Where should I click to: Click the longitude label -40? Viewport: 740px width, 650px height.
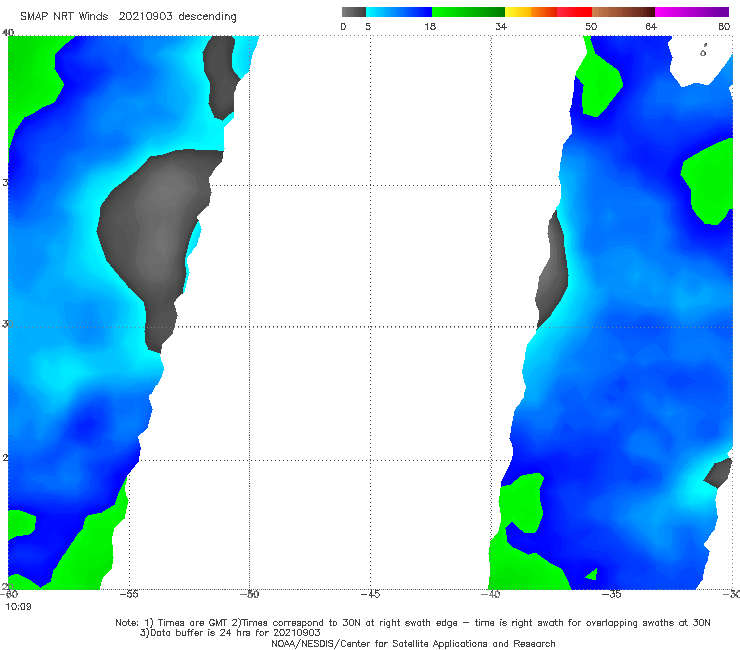pos(491,594)
